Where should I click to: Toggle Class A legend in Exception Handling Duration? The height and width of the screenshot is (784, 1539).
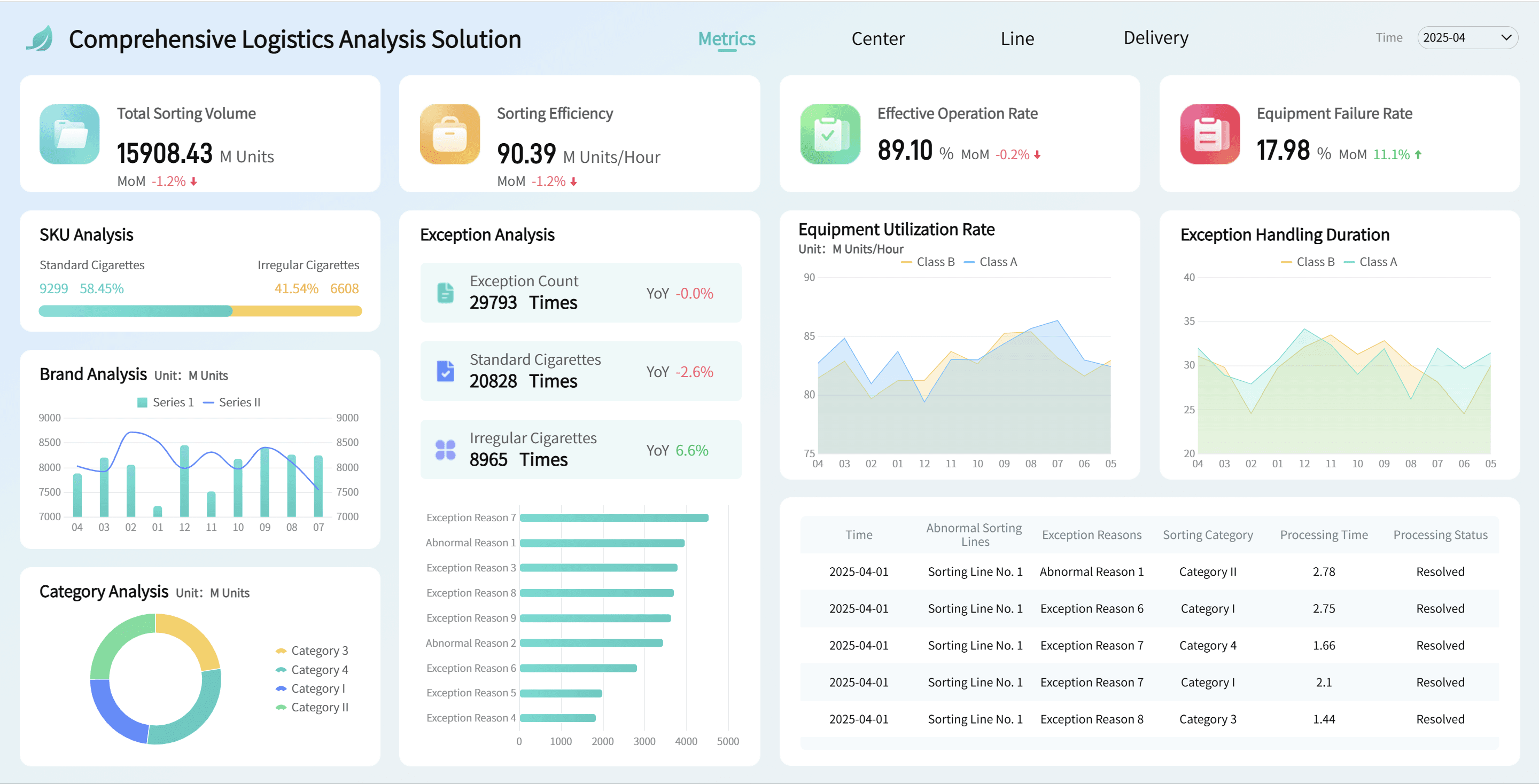click(1371, 262)
